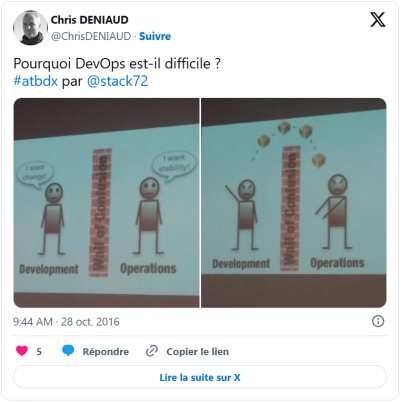
Task: Click the chain link copy icon
Action: 152,351
